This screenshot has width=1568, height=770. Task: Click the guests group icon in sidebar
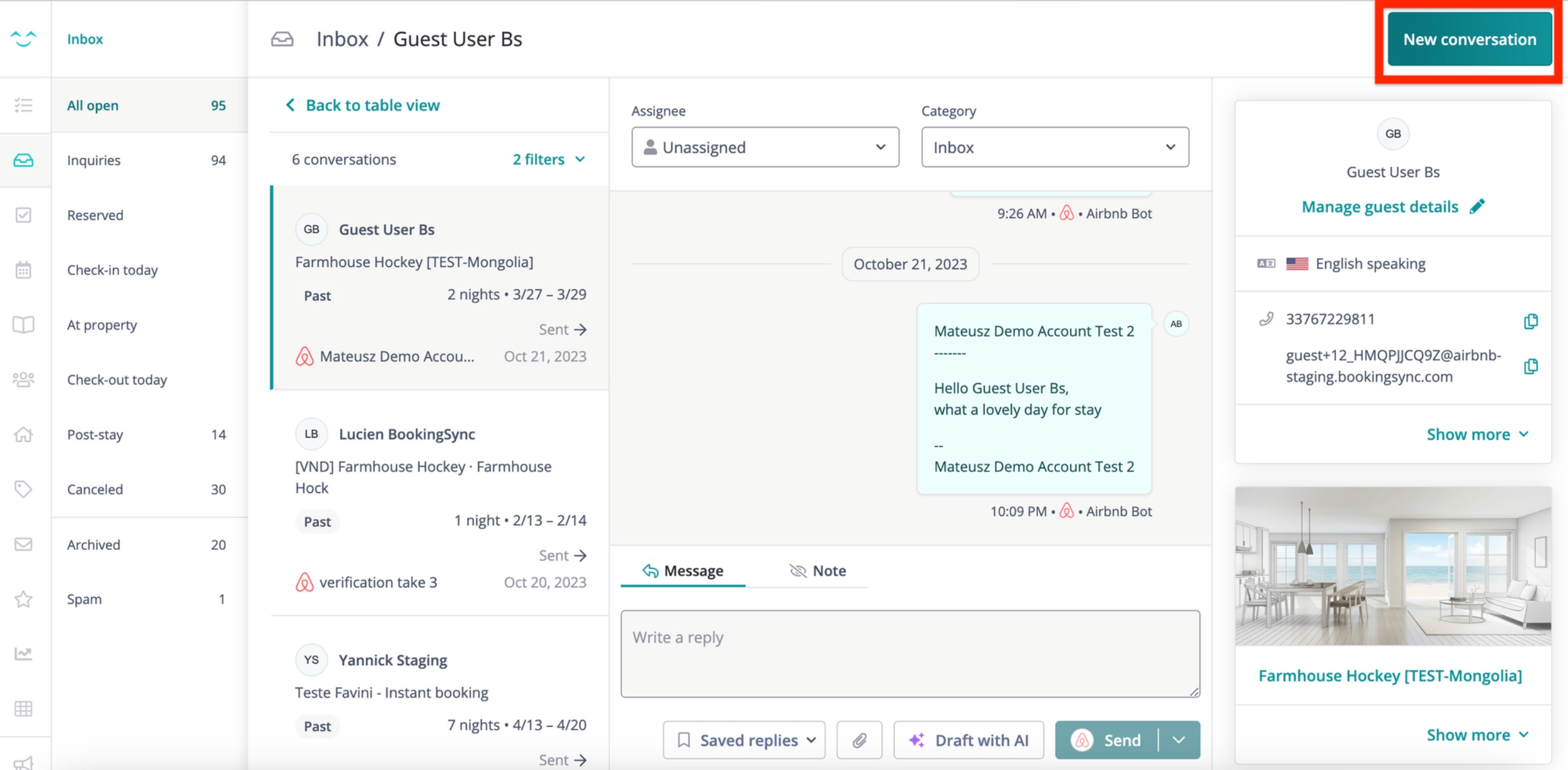coord(23,380)
